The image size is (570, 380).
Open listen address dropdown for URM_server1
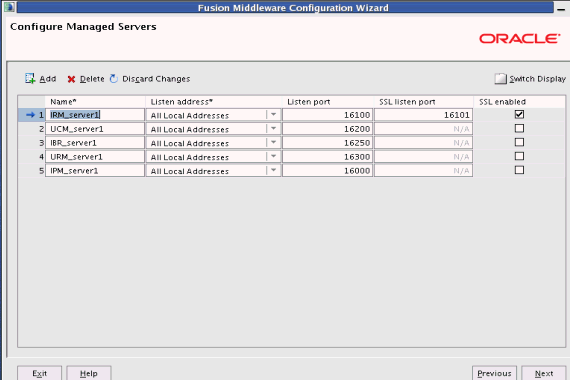(273, 157)
